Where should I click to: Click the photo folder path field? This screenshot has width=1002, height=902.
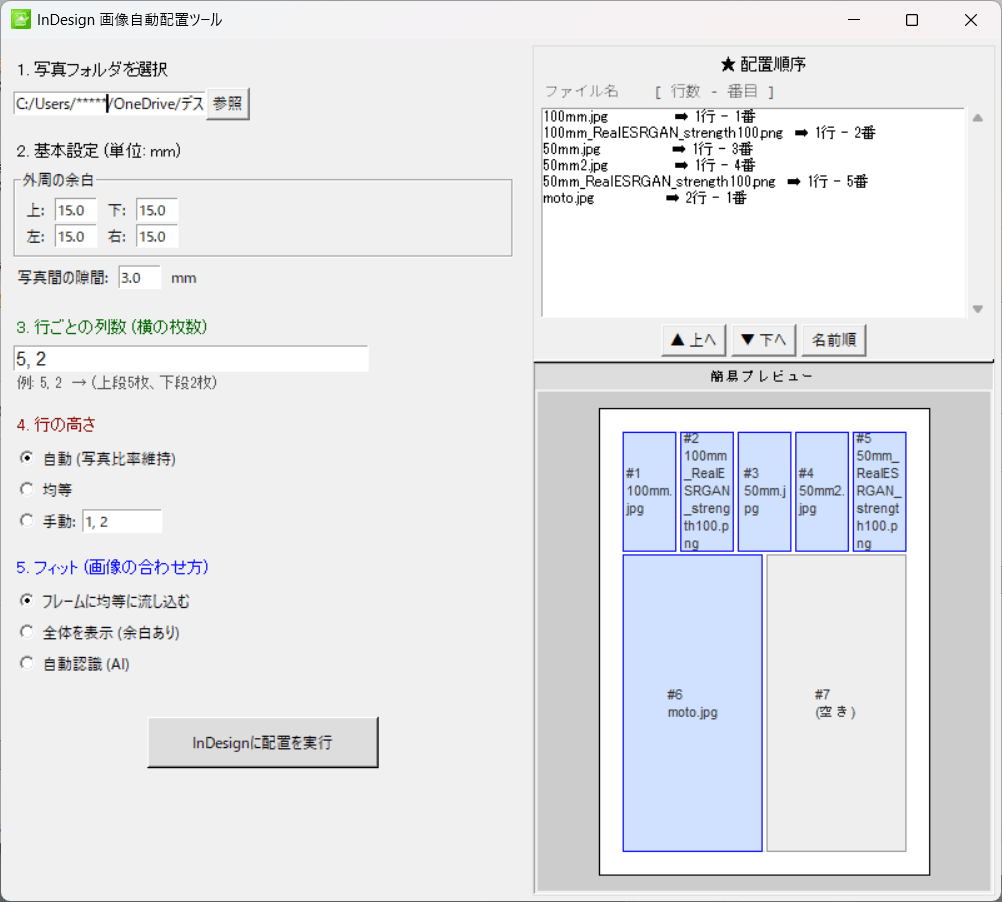[109, 104]
